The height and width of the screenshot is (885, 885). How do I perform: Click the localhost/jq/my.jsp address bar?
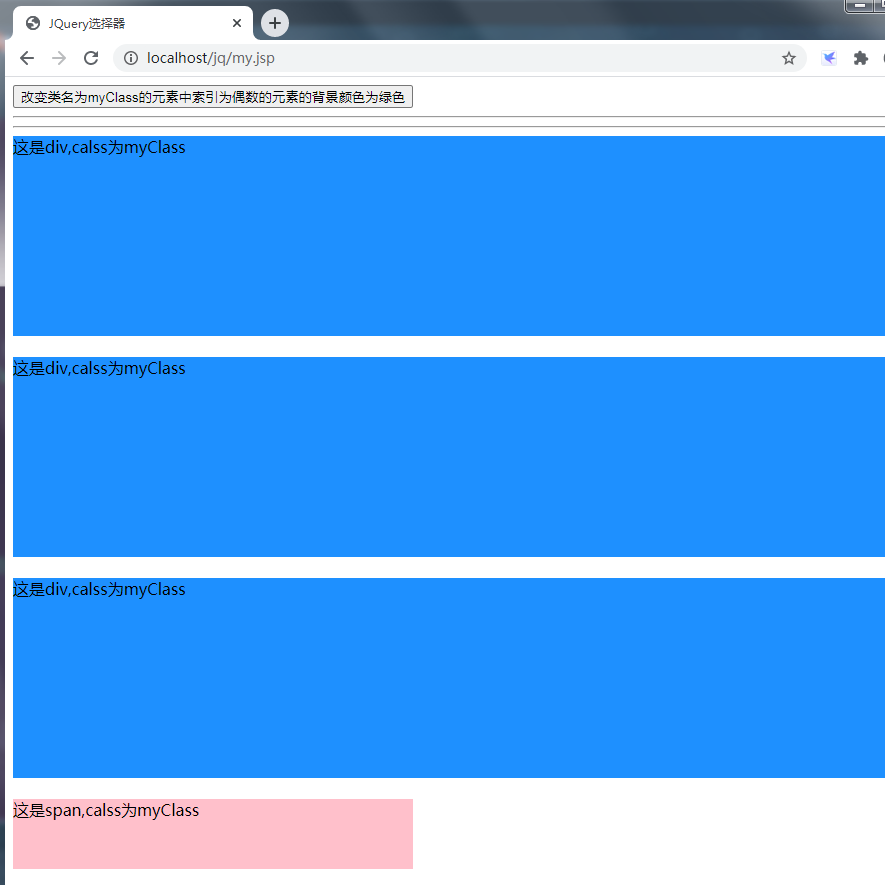460,58
